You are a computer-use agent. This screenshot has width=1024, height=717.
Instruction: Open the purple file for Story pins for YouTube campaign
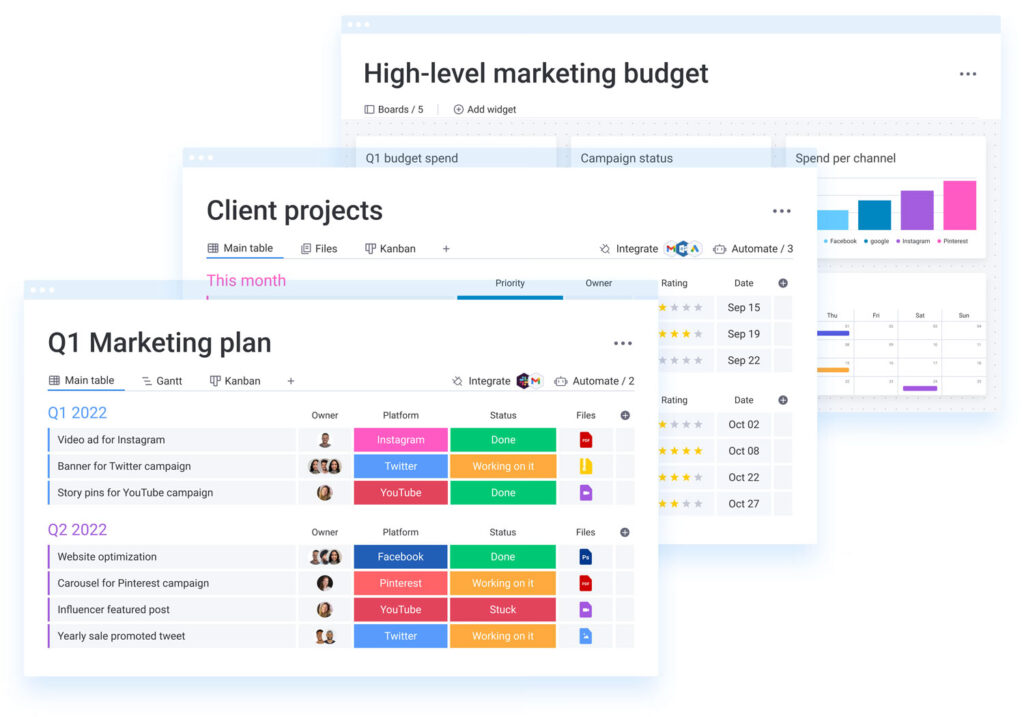(586, 492)
